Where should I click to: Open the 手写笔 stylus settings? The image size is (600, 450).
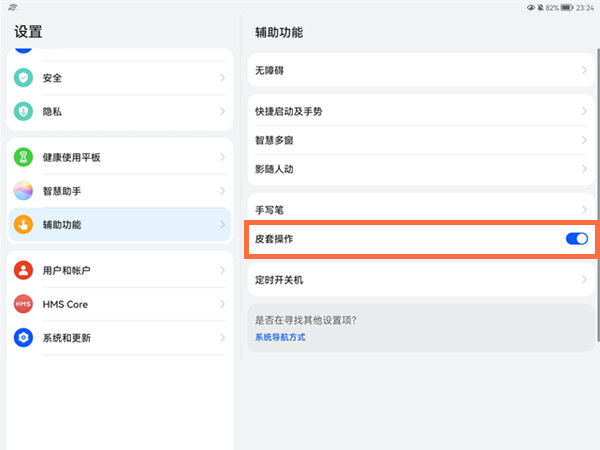pyautogui.click(x=270, y=211)
